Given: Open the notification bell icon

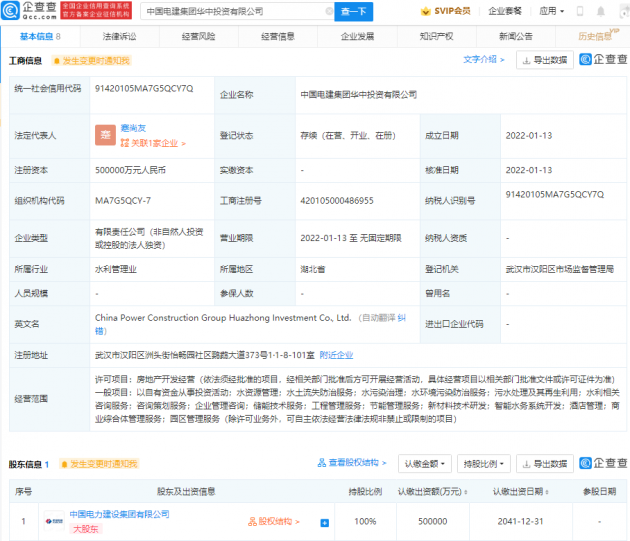Looking at the screenshot, I should point(601,11).
